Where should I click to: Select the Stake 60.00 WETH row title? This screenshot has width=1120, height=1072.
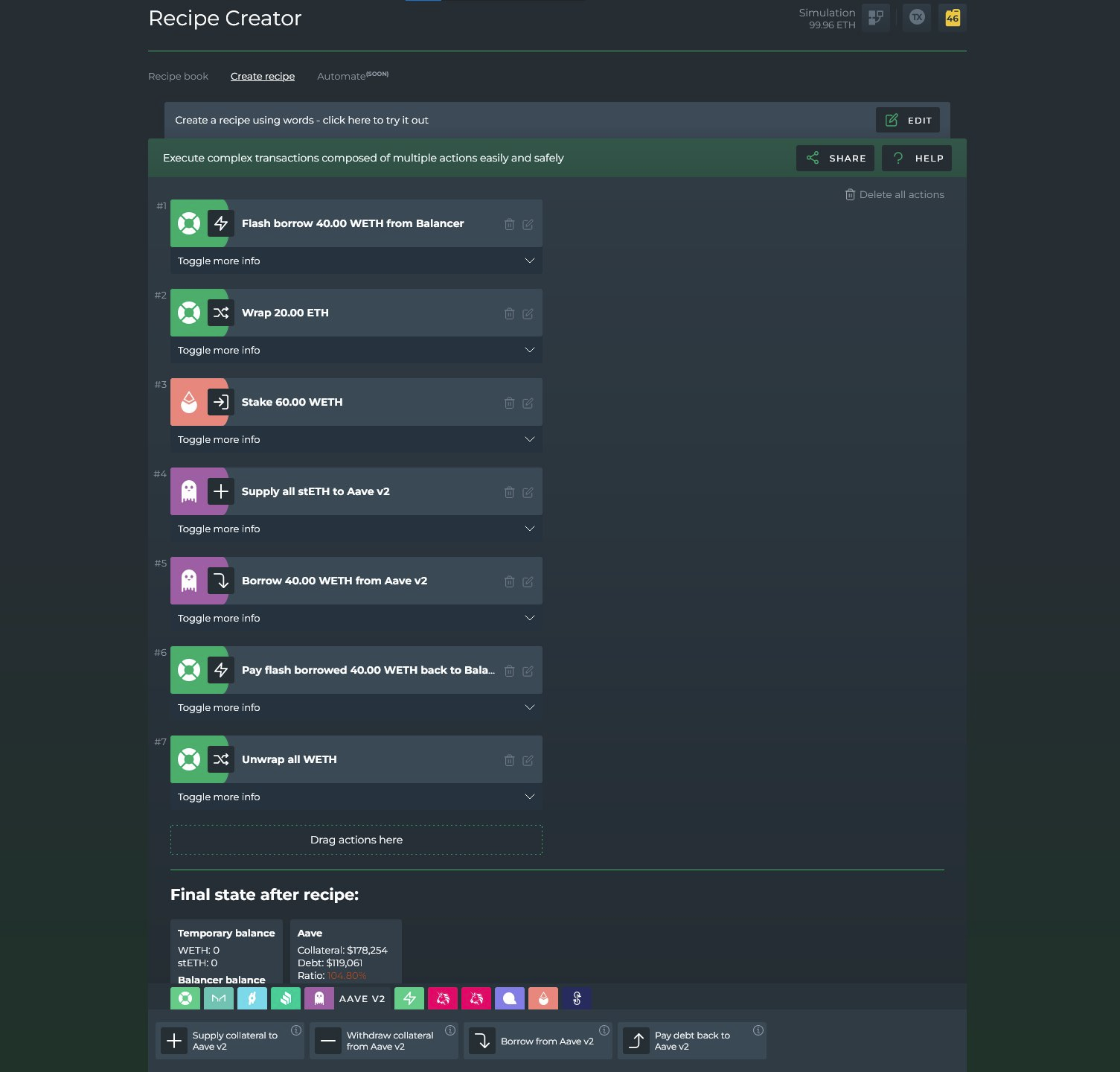point(292,402)
